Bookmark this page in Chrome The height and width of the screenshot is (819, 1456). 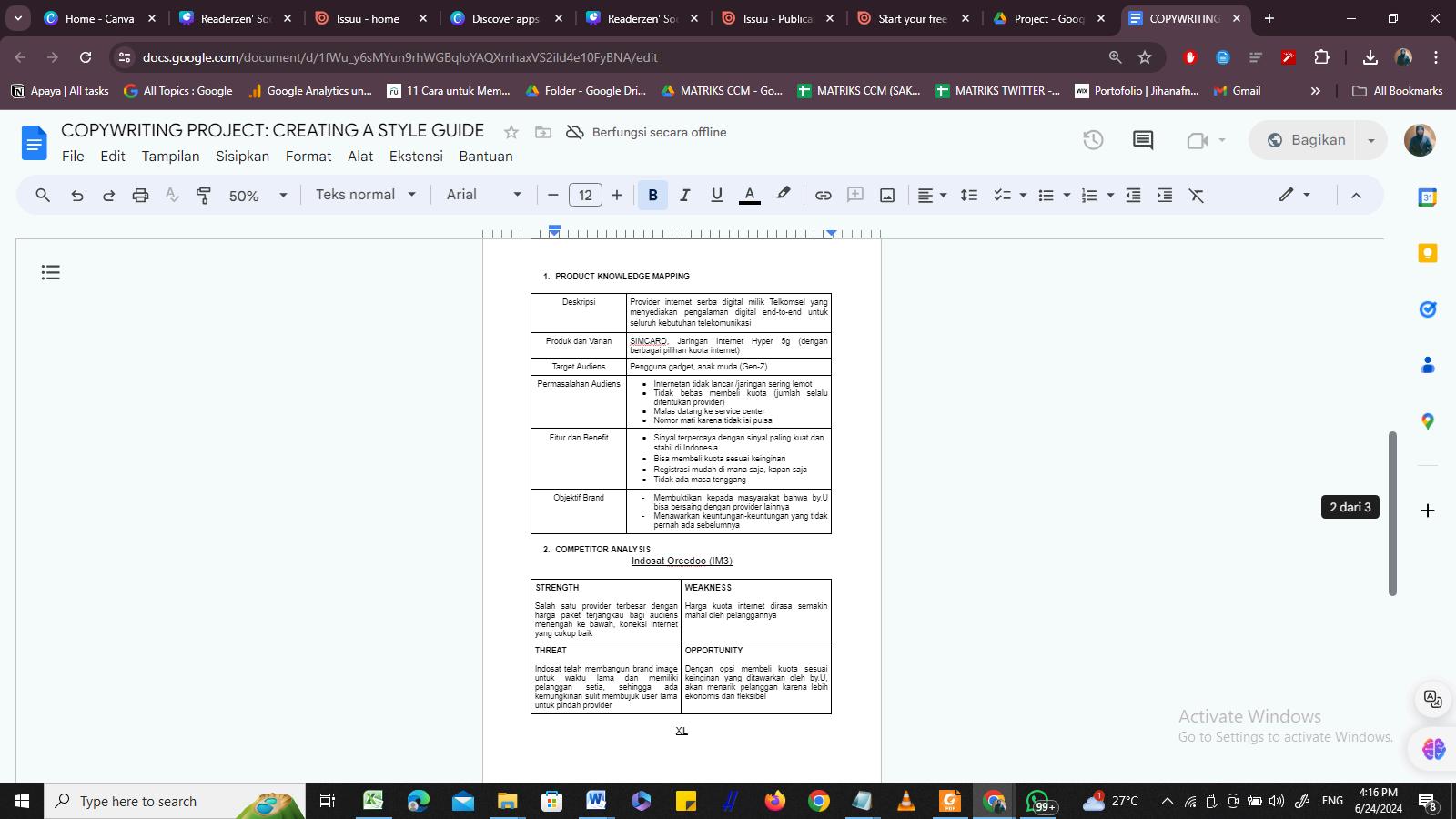pyautogui.click(x=1145, y=57)
